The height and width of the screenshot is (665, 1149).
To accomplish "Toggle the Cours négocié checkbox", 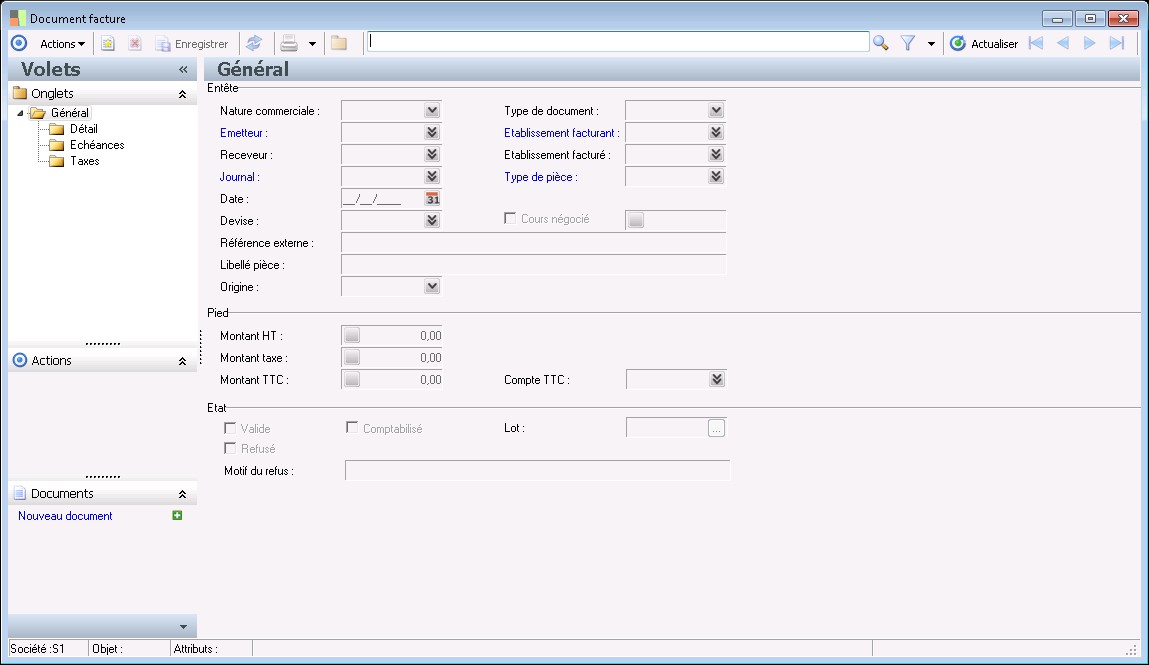I will coord(510,219).
